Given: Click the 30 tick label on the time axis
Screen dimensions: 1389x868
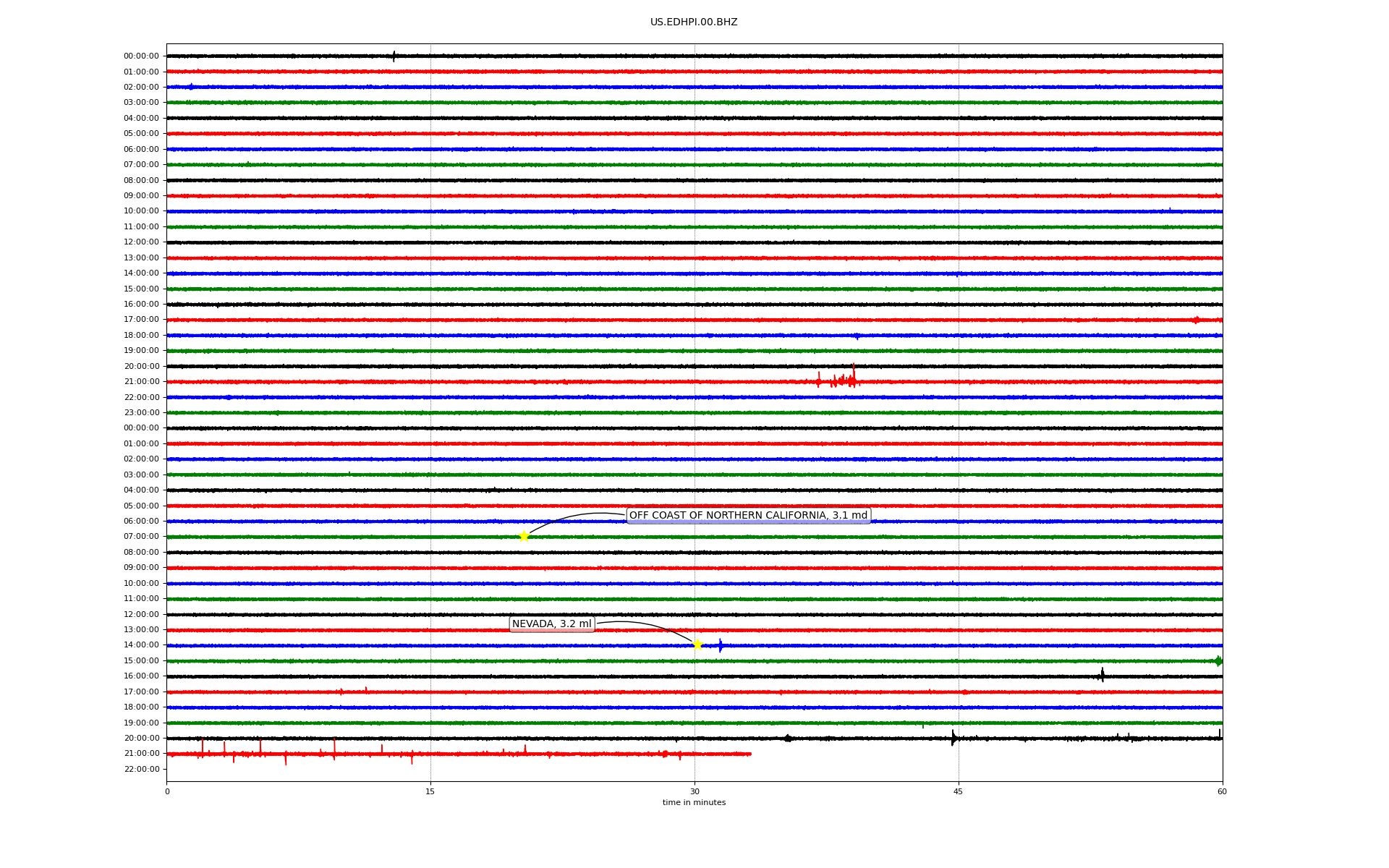Looking at the screenshot, I should click(694, 791).
